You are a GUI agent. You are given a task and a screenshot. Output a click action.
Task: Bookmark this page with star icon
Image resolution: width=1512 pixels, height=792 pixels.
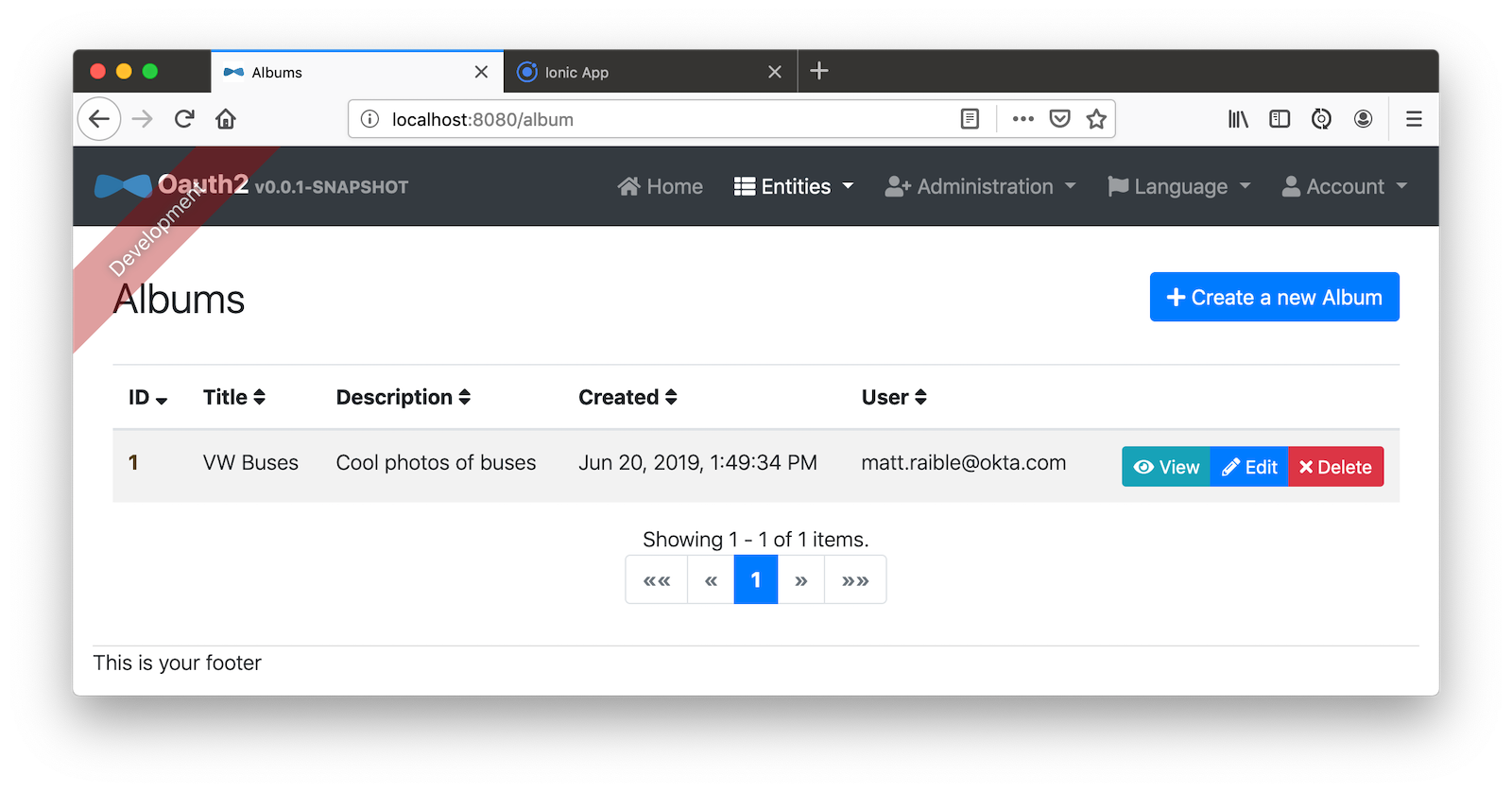(x=1096, y=119)
